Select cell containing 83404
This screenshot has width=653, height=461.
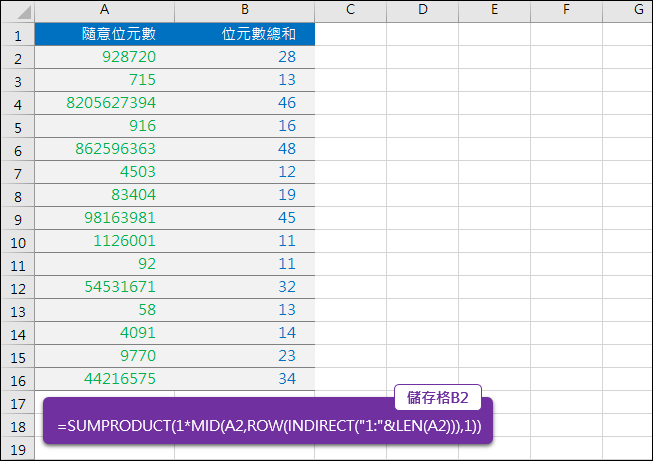click(105, 195)
